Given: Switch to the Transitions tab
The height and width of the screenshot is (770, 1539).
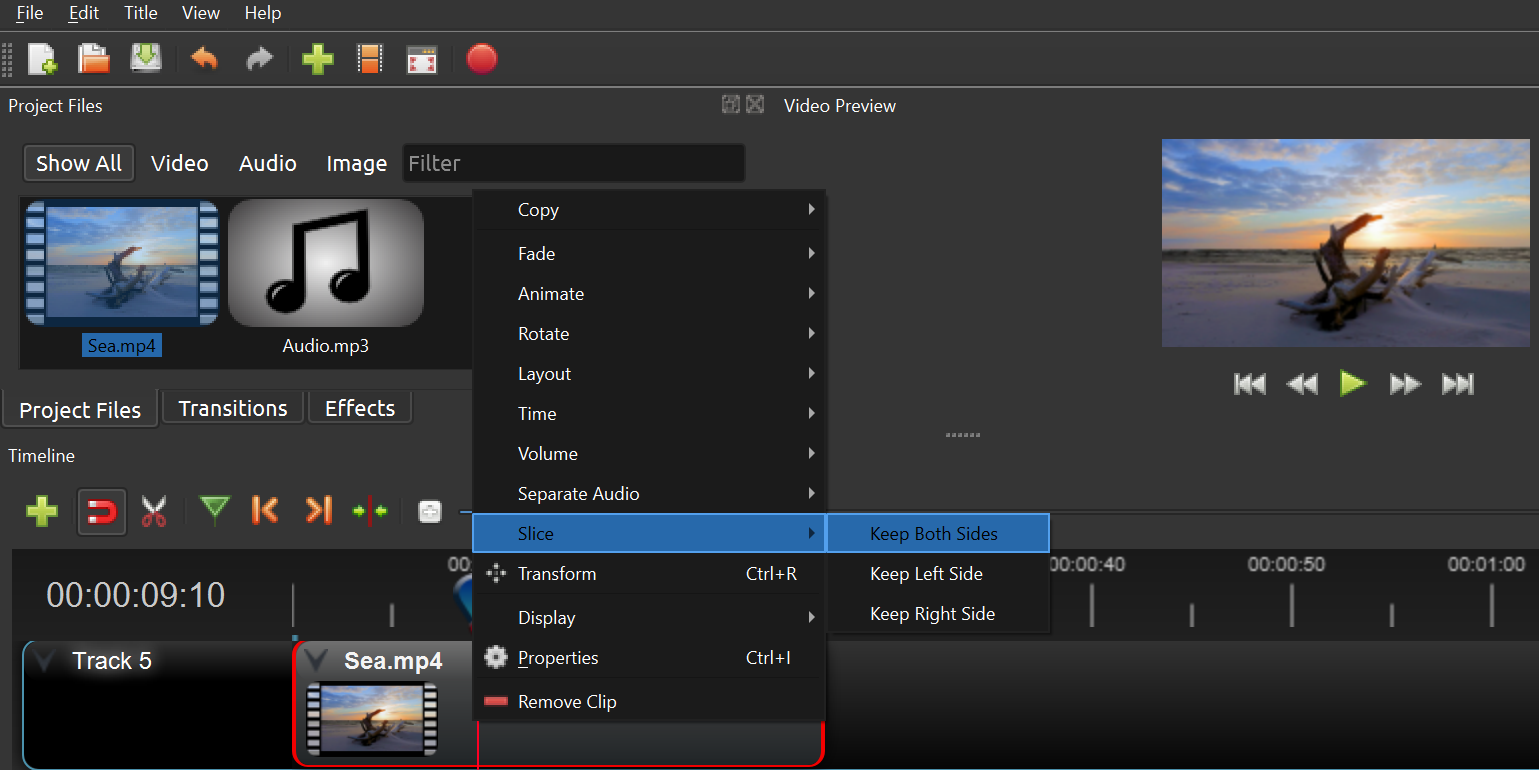Looking at the screenshot, I should click(233, 408).
